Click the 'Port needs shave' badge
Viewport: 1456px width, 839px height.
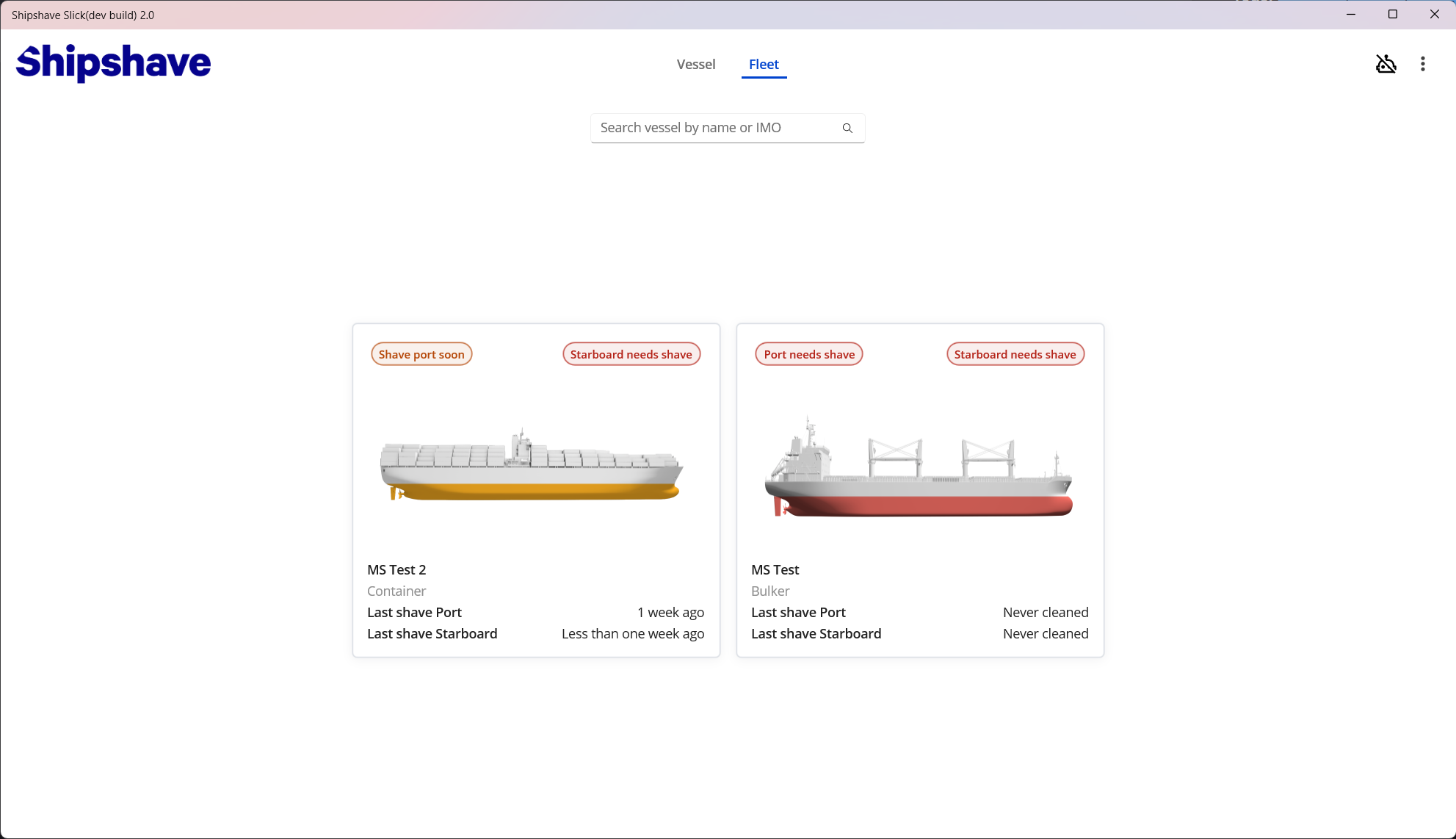[808, 353]
